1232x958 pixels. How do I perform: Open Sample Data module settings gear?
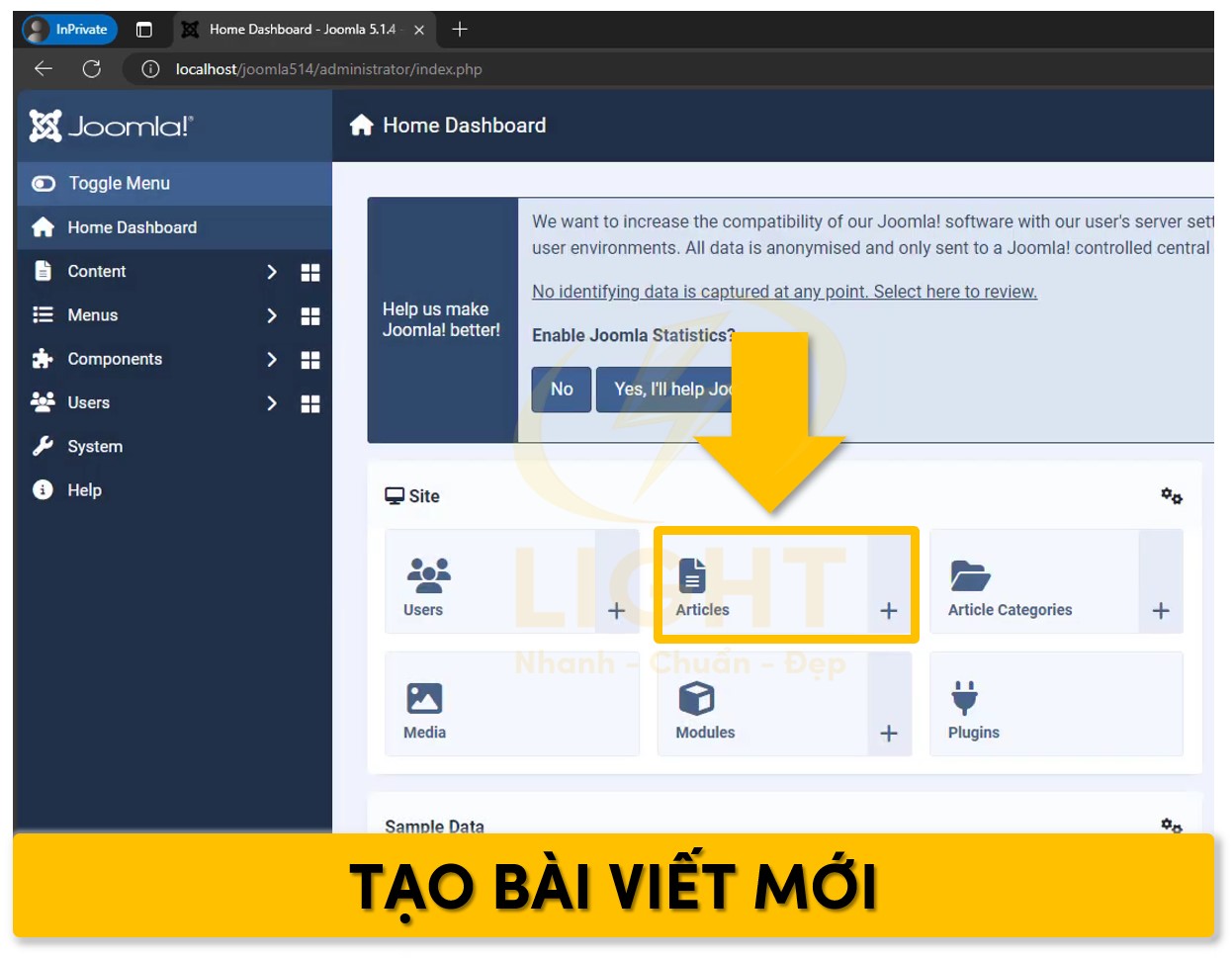click(1172, 825)
